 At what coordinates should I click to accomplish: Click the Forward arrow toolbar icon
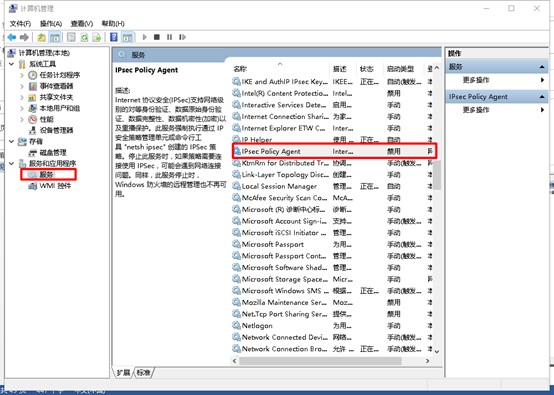[24, 37]
